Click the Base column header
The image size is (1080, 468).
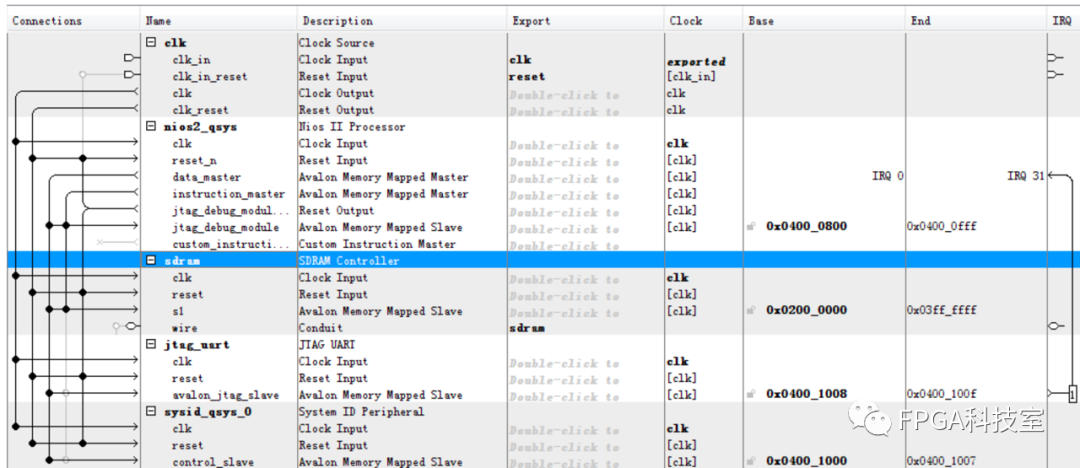[760, 21]
